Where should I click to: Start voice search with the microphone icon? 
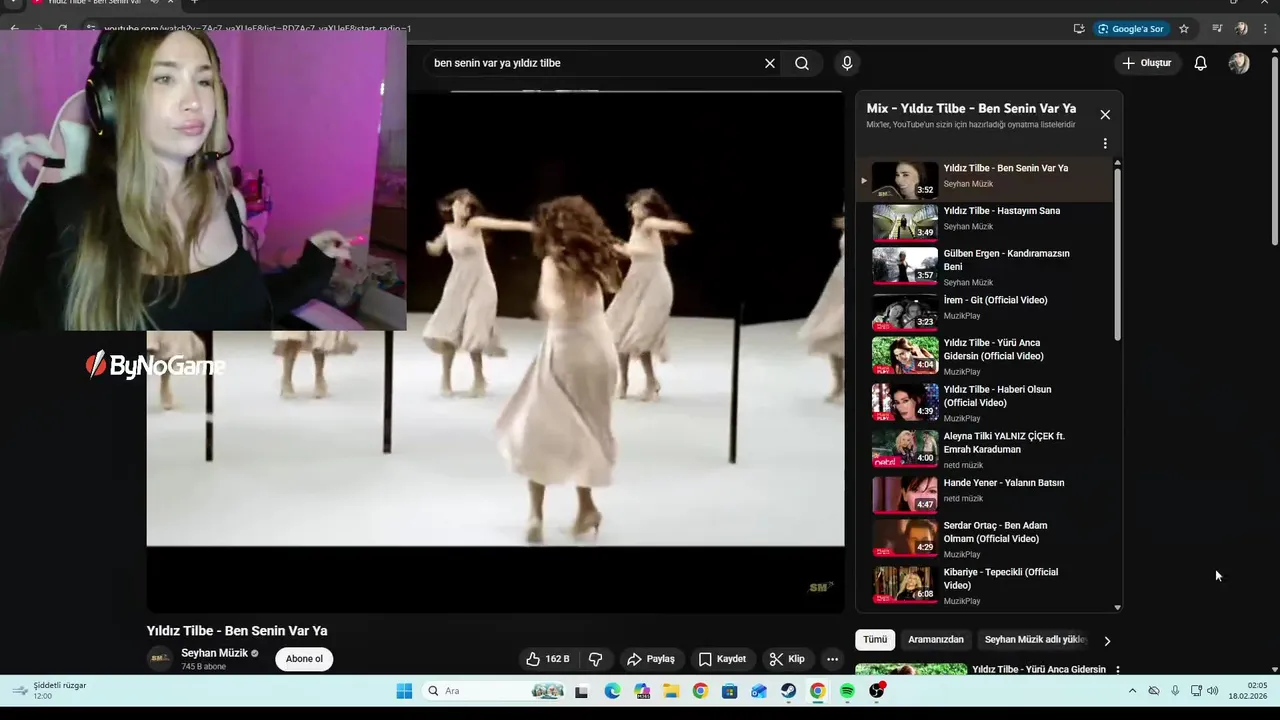click(847, 63)
